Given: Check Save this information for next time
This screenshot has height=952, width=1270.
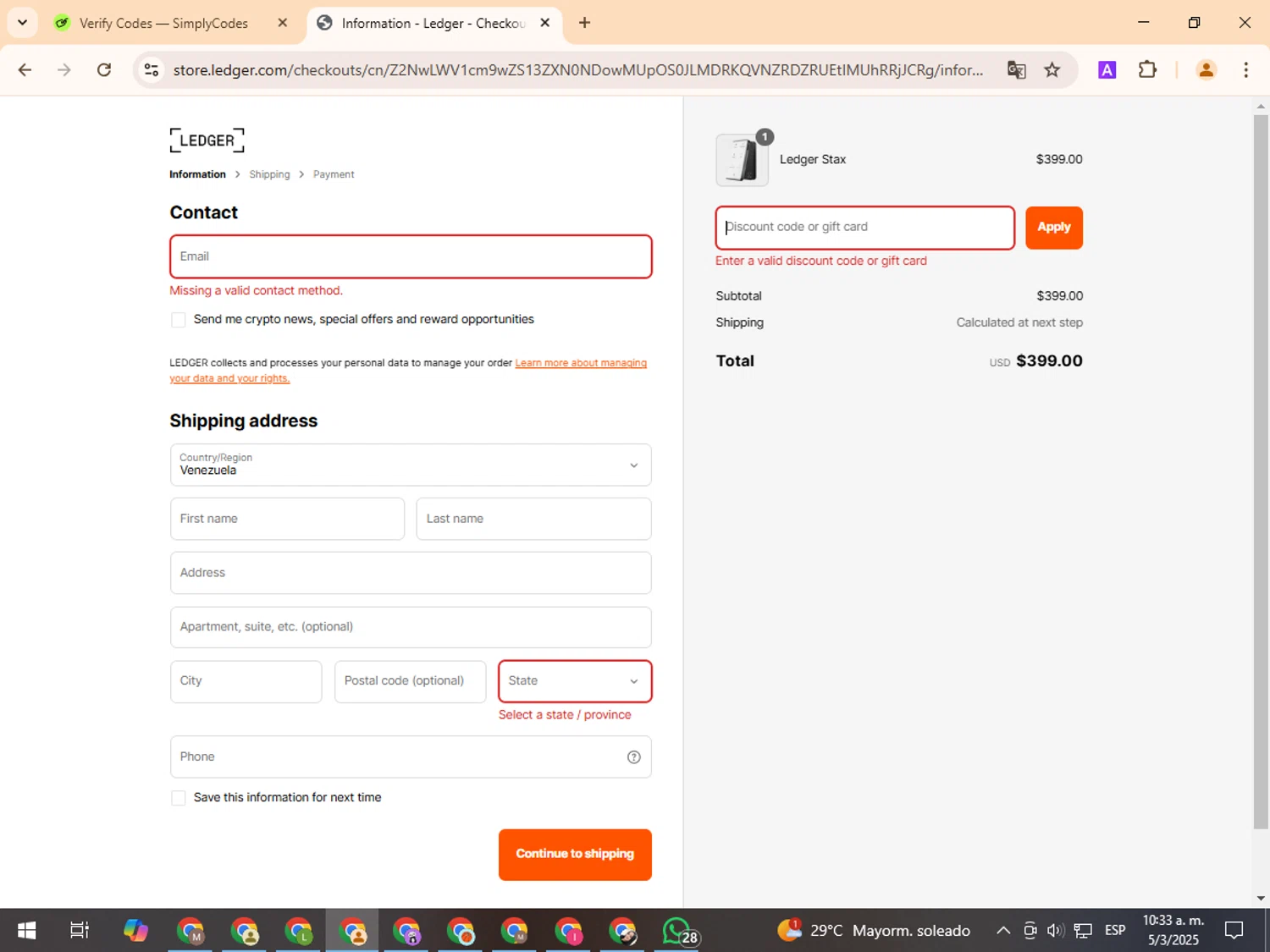Looking at the screenshot, I should (178, 798).
